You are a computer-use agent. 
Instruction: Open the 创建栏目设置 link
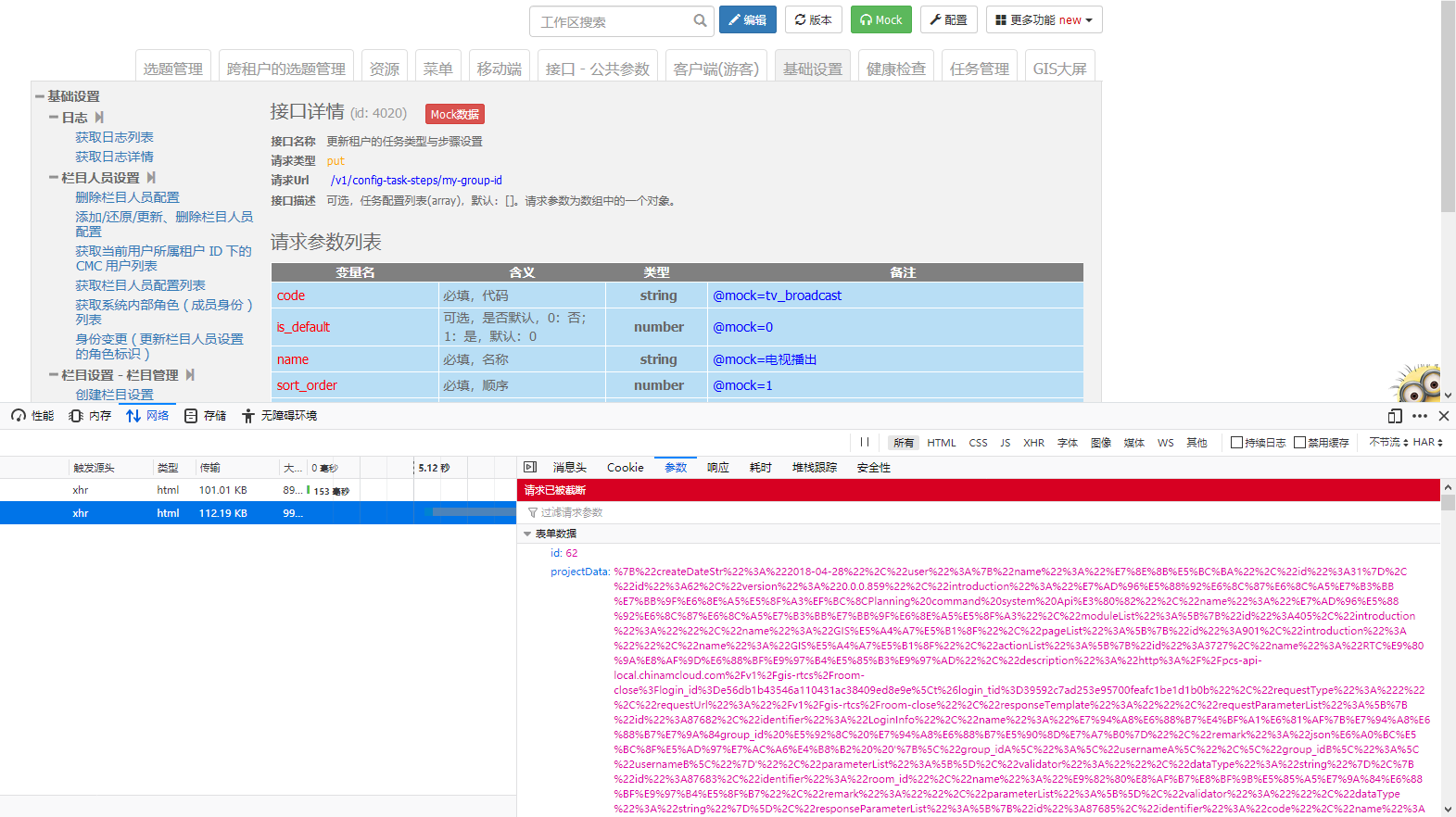pos(115,395)
